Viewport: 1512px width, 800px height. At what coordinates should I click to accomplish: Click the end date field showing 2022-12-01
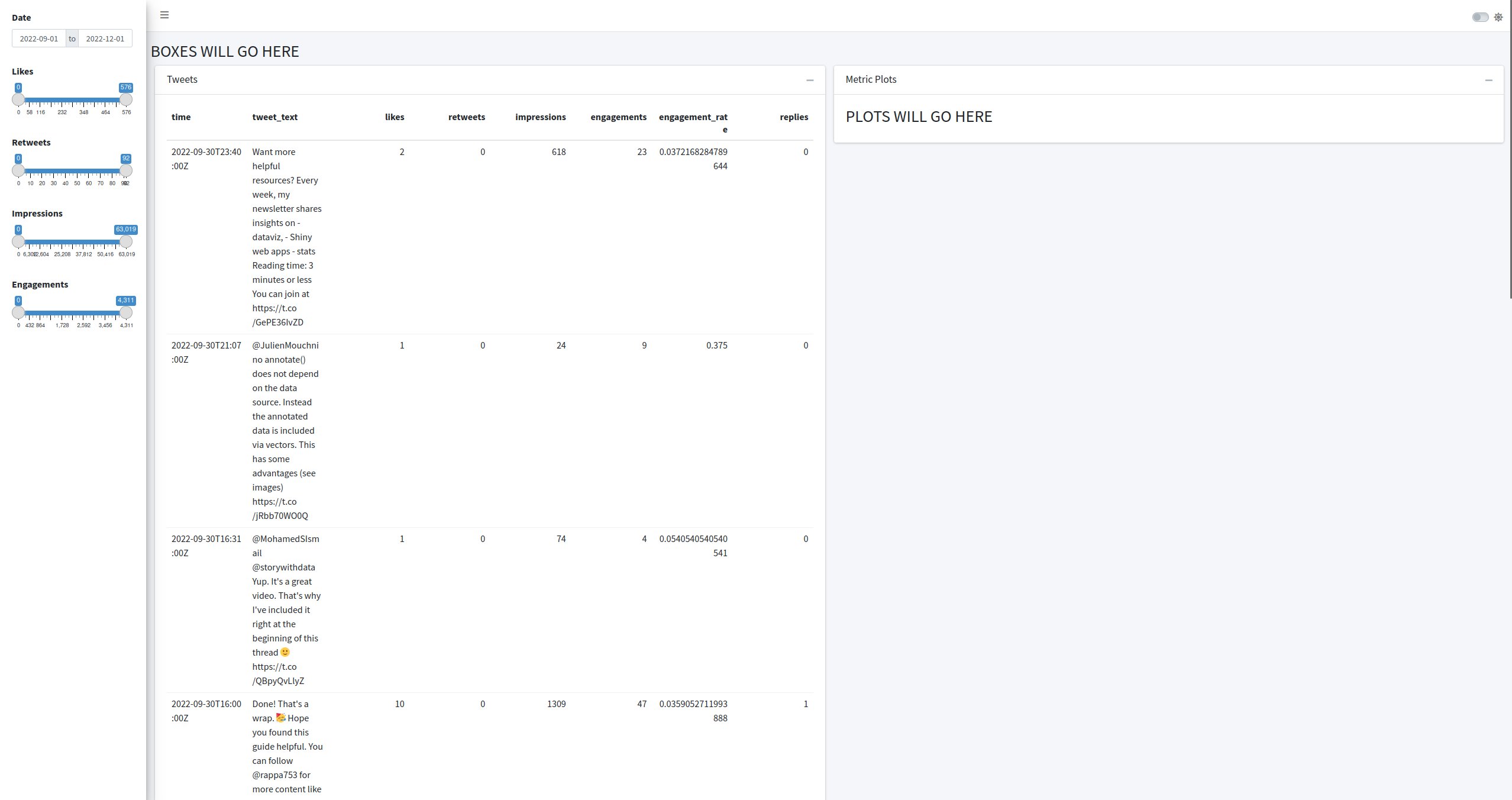click(105, 38)
